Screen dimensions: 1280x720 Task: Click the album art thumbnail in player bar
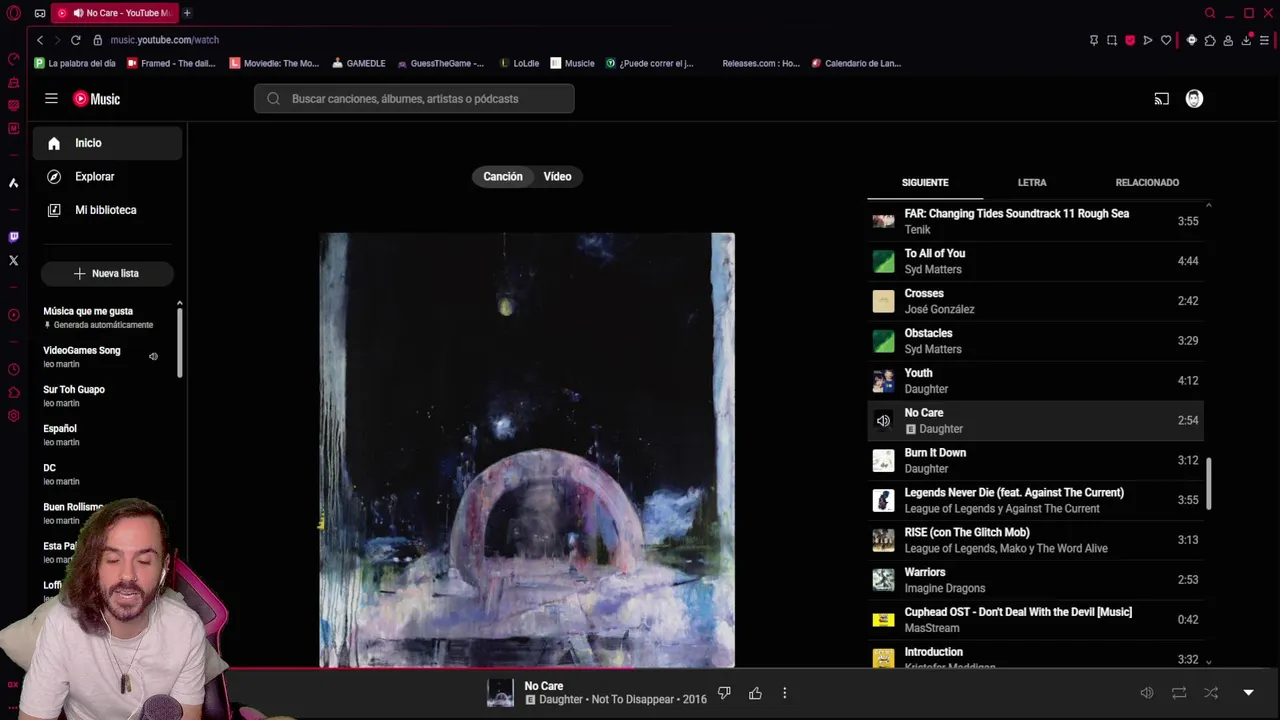pyautogui.click(x=500, y=693)
